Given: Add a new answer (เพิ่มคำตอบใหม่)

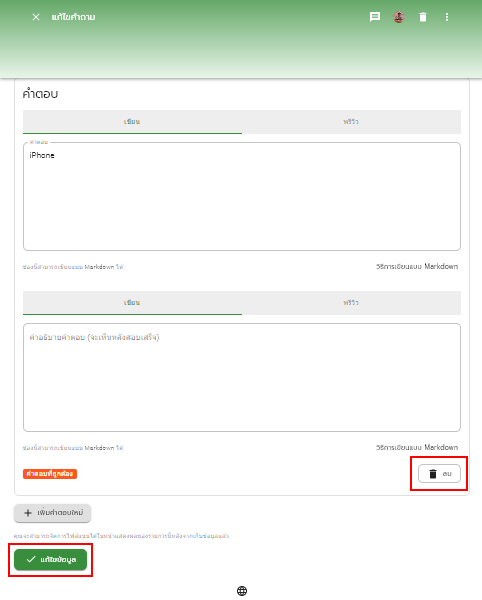Looking at the screenshot, I should [52, 513].
